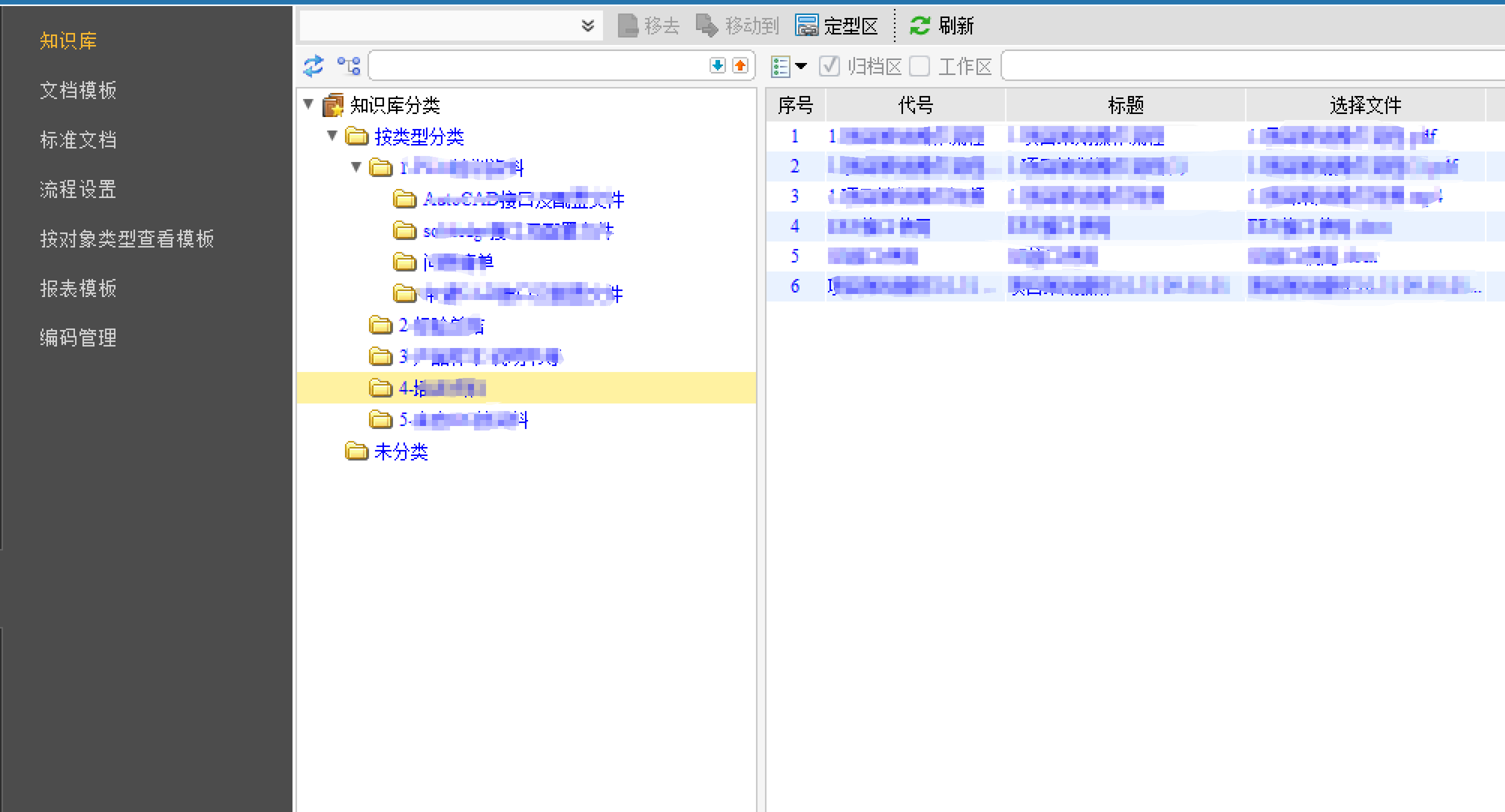Click the blue down-arrow search icon
The width and height of the screenshot is (1505, 812).
coord(717,65)
